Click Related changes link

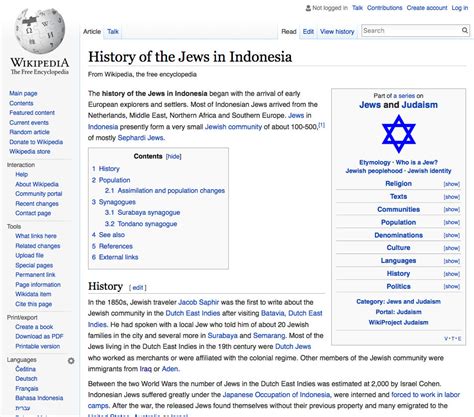coord(38,246)
